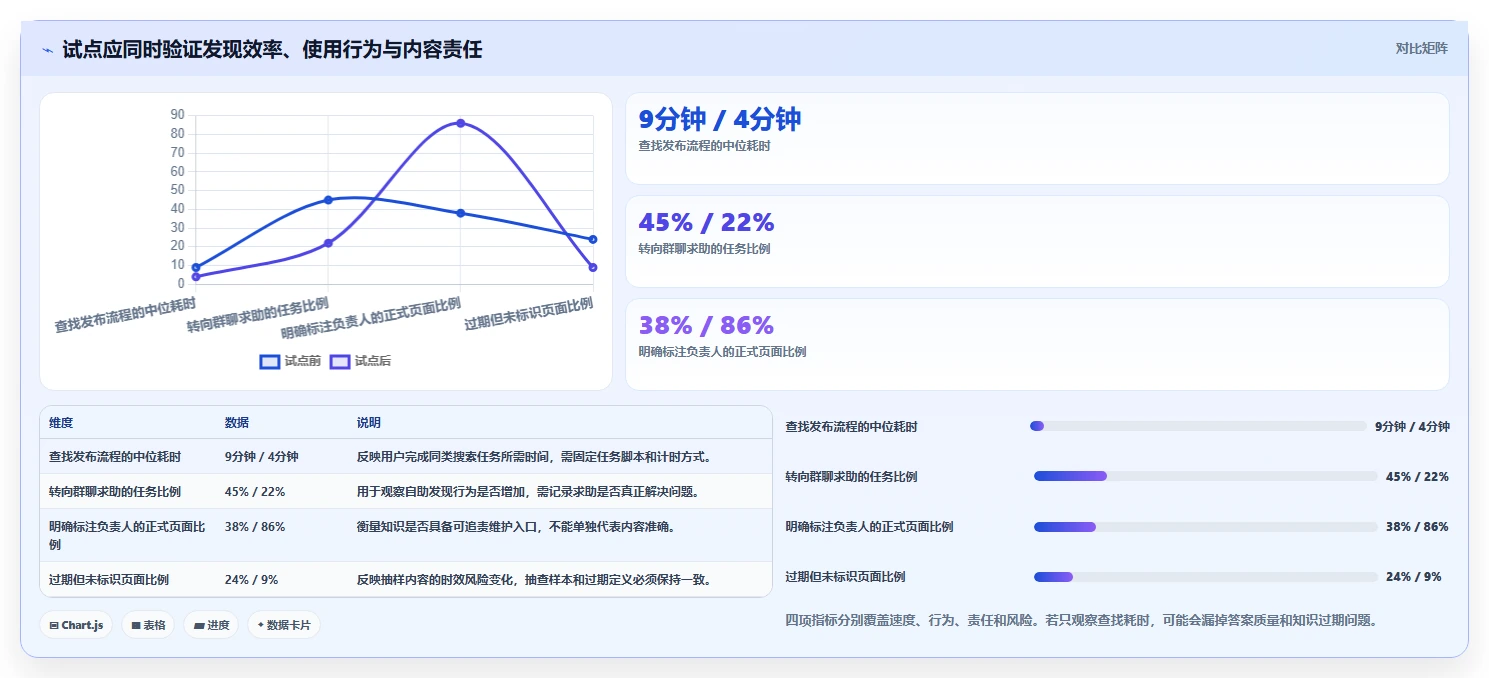Click the Chart.js chip
The width and height of the screenshot is (1489, 678).
[76, 625]
